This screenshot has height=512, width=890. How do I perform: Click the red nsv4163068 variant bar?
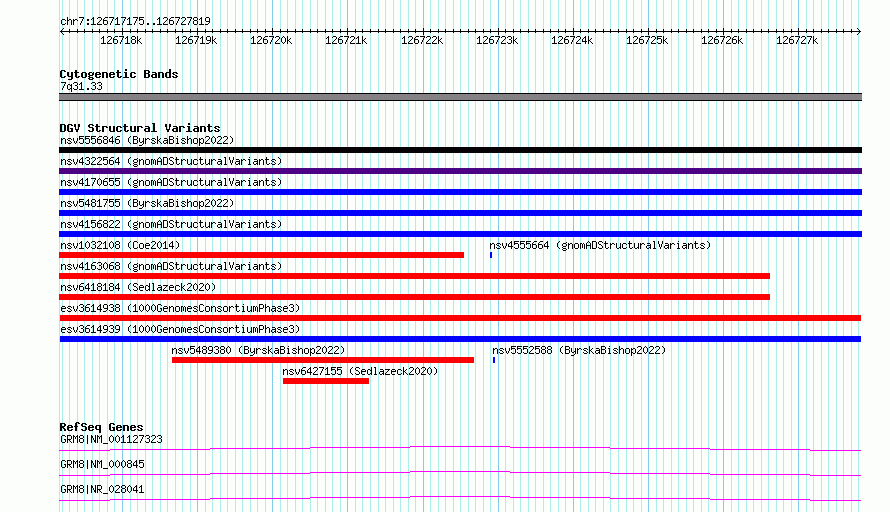414,276
